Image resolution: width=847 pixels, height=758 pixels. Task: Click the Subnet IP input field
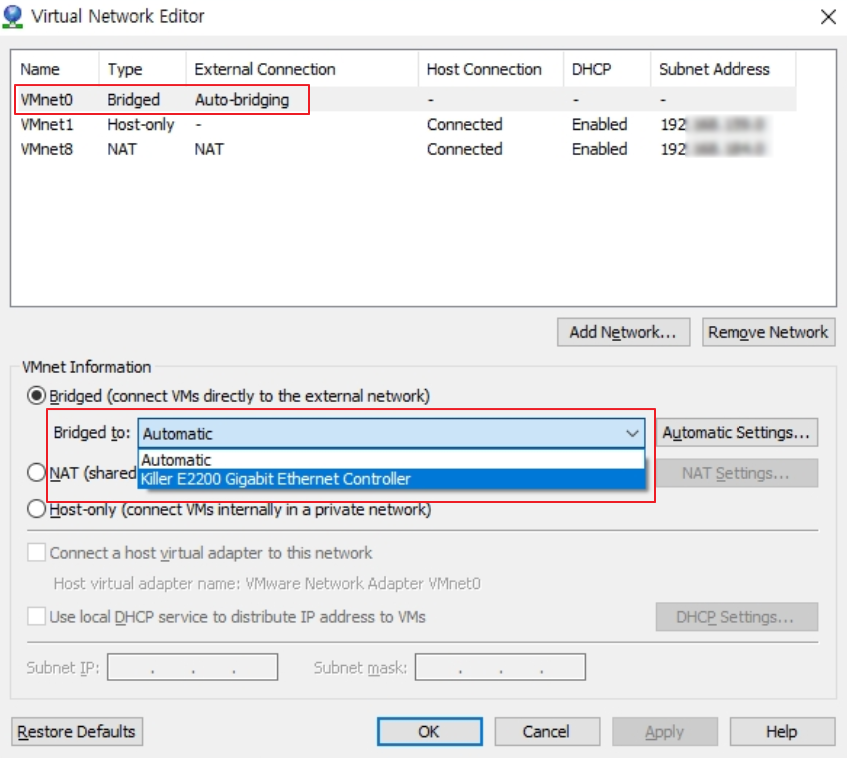point(192,667)
